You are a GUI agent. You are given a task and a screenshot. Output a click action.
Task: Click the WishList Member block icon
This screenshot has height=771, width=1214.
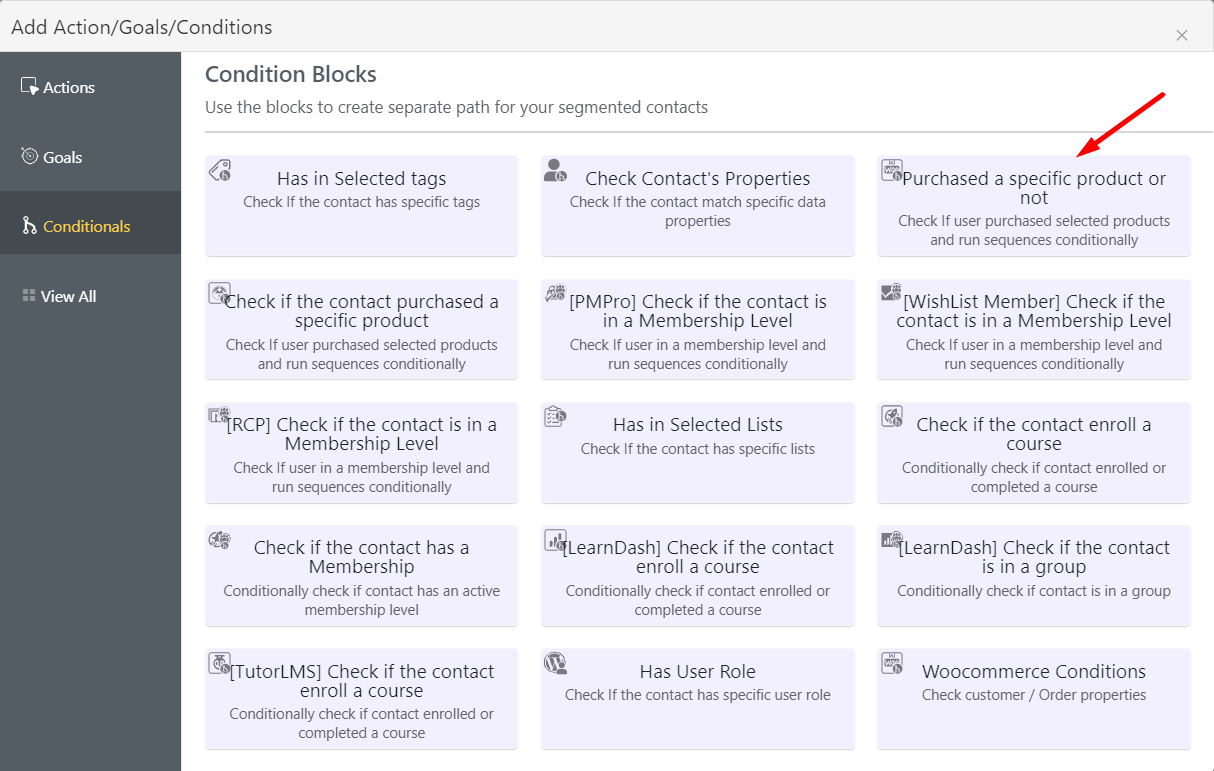click(892, 293)
